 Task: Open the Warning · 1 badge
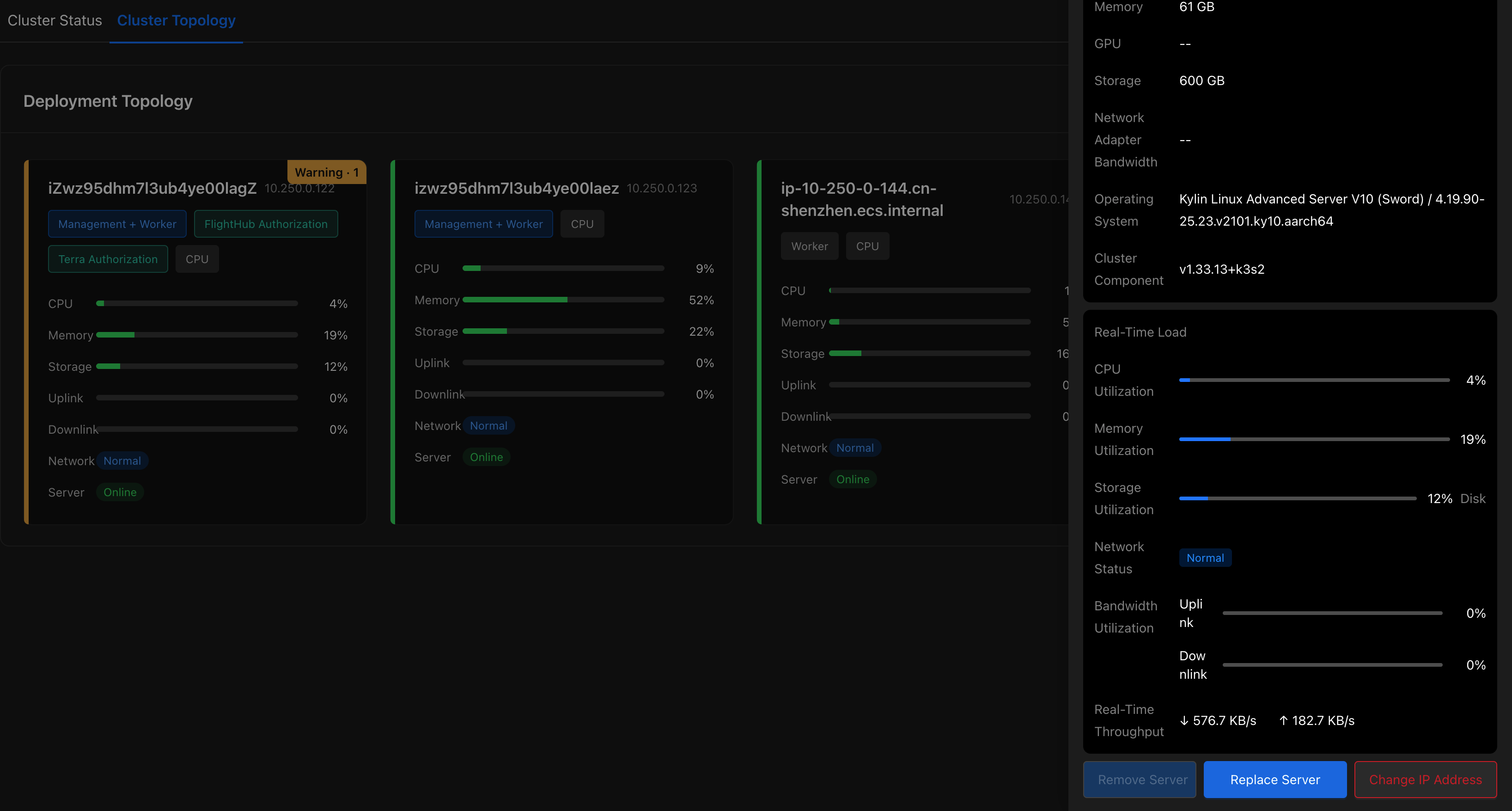[326, 172]
